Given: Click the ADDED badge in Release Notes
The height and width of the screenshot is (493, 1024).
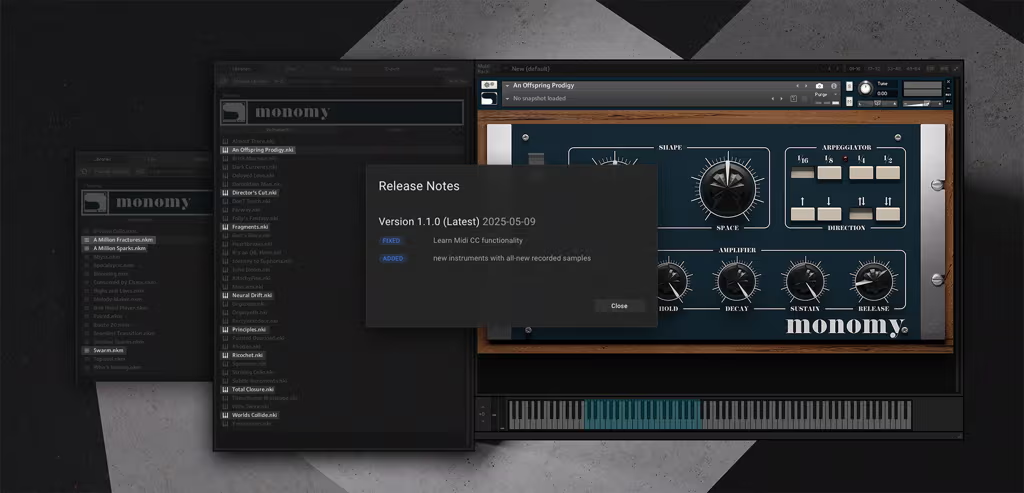Looking at the screenshot, I should point(392,259).
